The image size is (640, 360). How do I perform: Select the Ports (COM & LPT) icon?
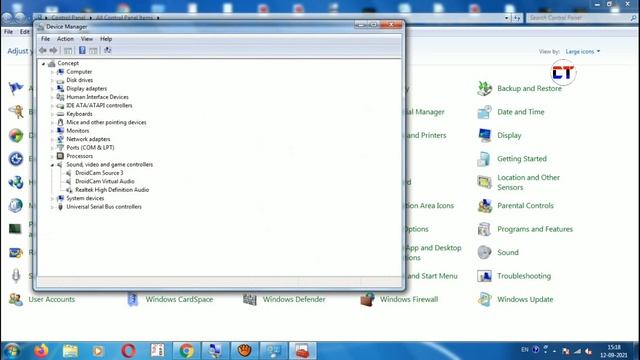point(60,148)
